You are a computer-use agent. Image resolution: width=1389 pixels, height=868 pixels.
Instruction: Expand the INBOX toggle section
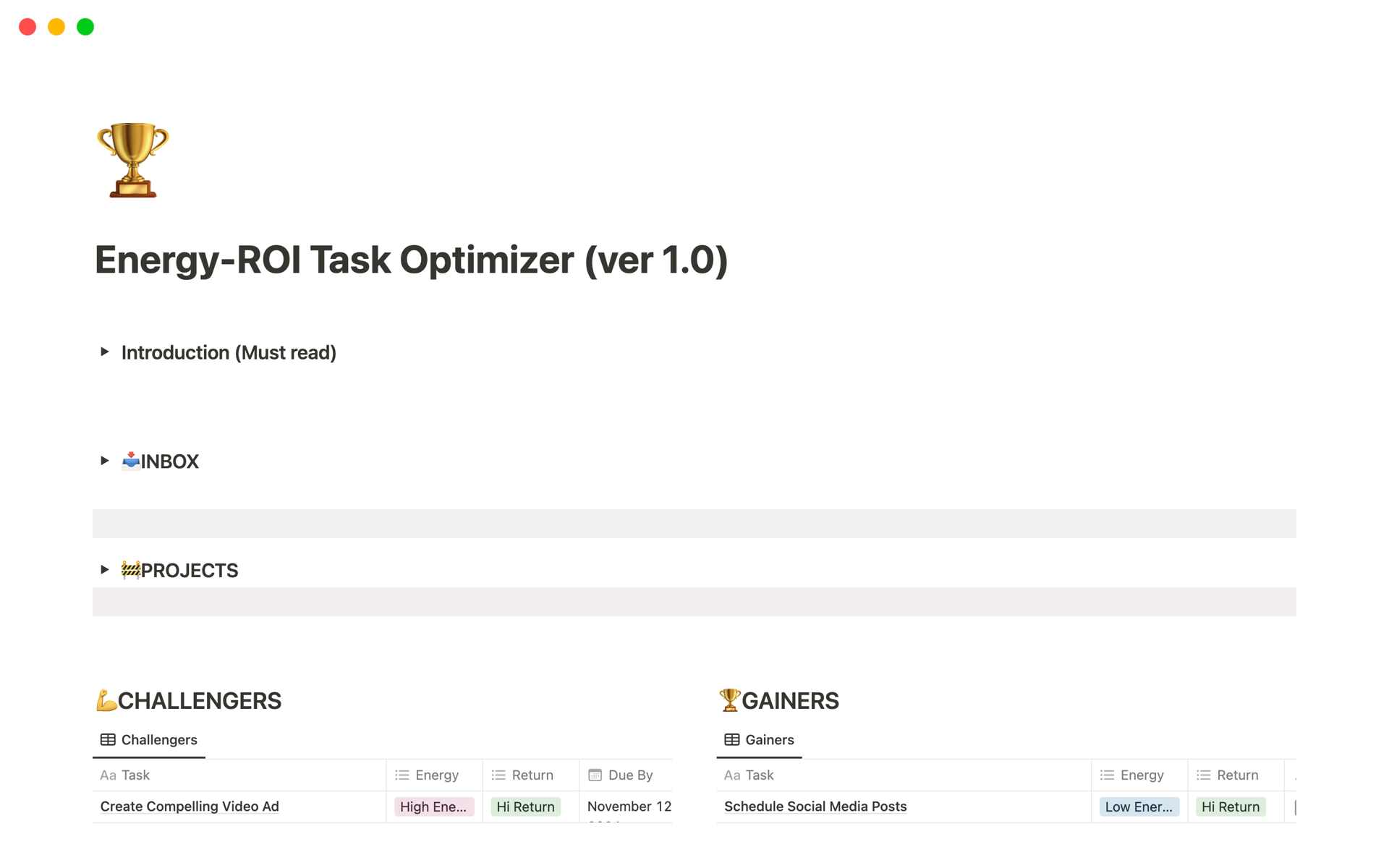point(105,461)
